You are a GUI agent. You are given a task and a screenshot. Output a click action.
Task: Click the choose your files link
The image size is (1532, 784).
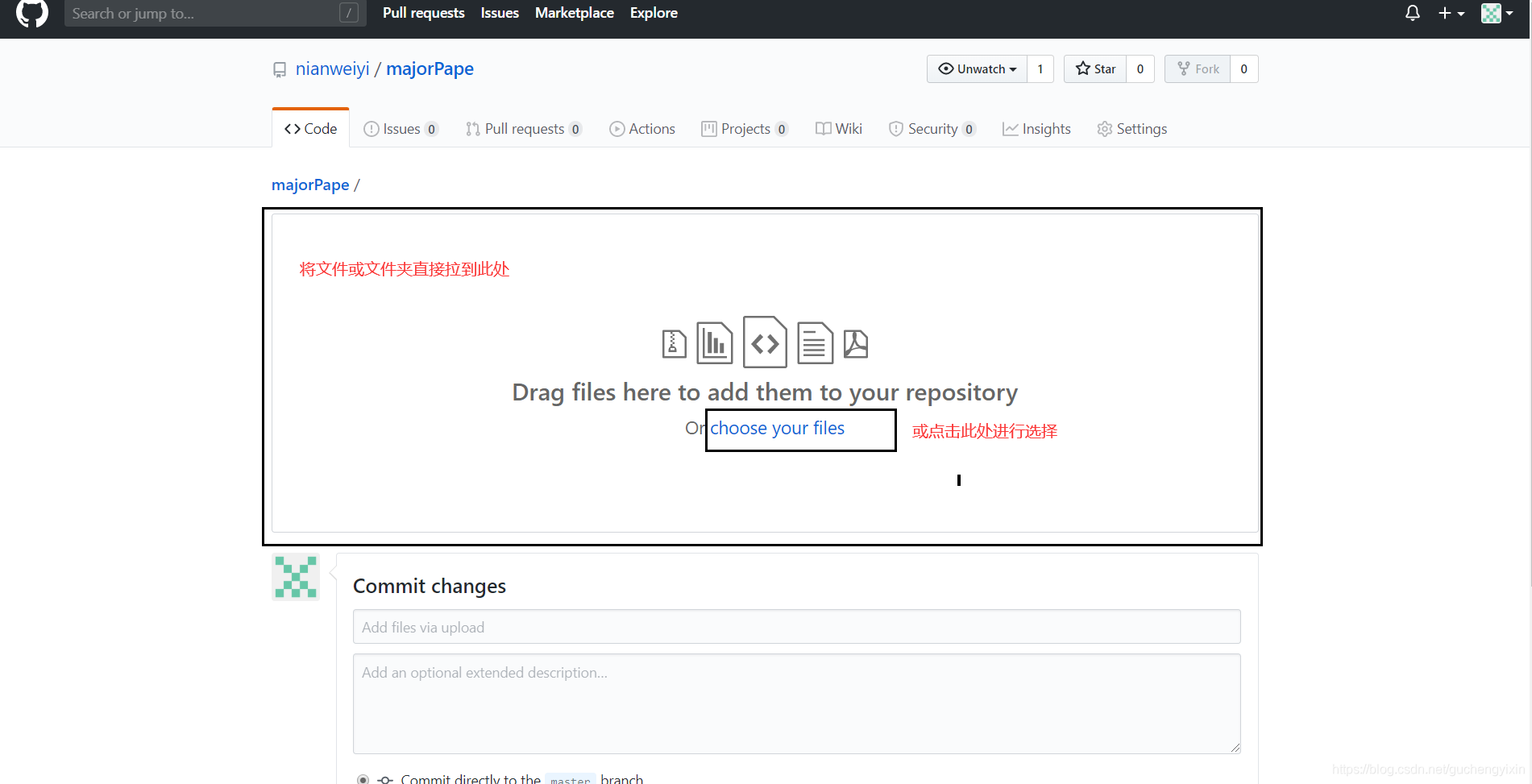[x=778, y=429]
